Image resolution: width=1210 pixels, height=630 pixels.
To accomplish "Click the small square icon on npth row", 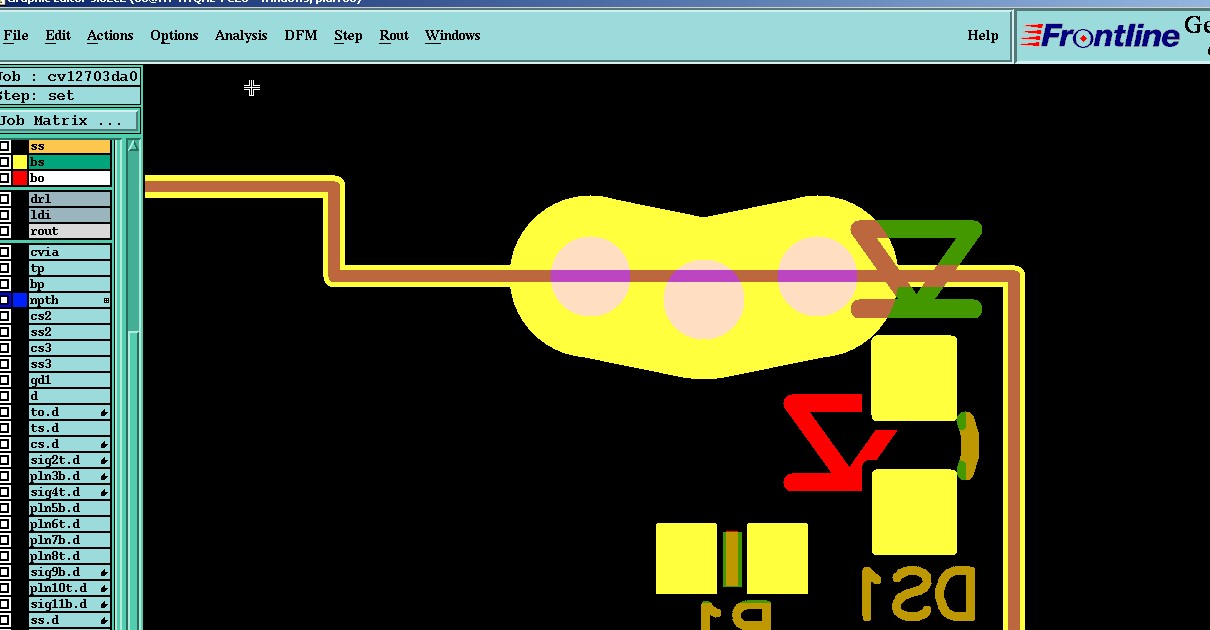I will [106, 301].
